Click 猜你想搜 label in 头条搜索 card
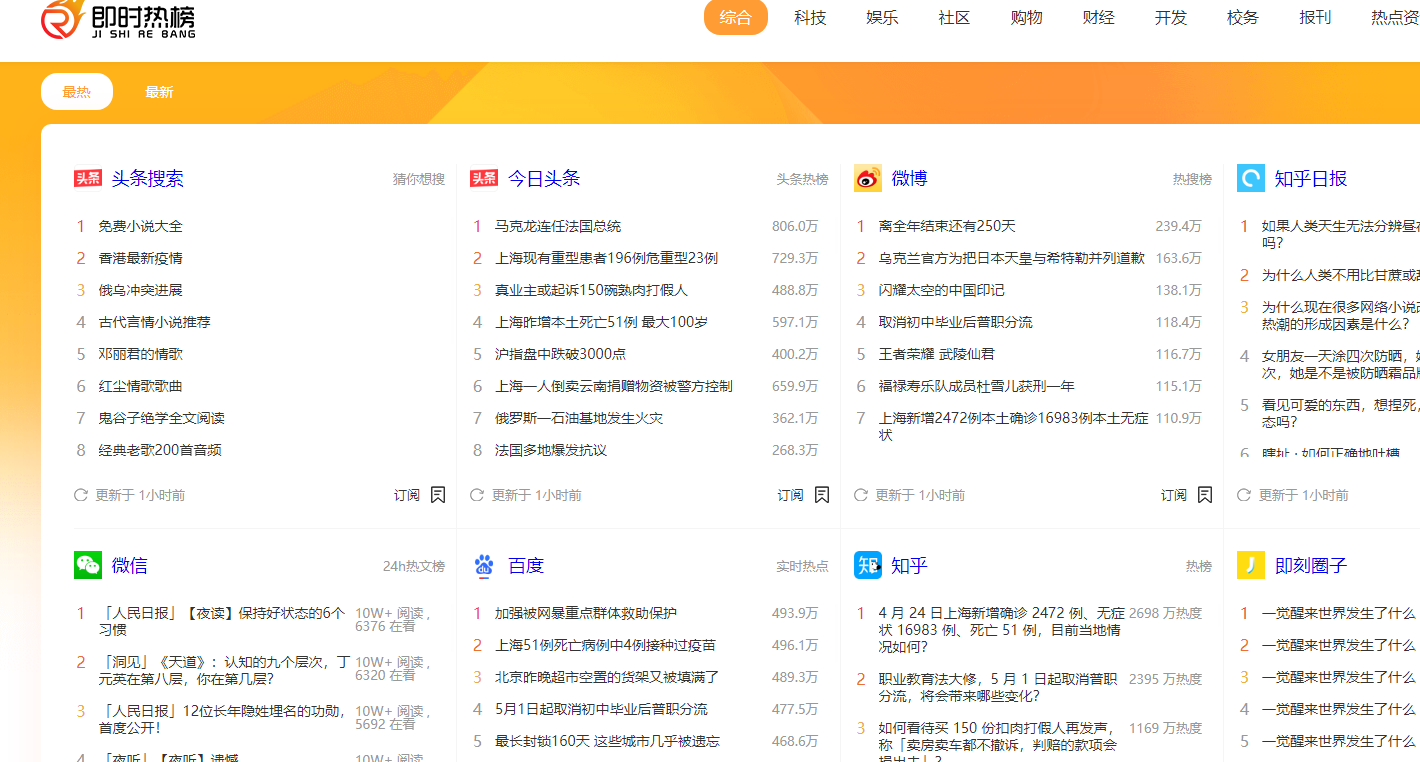This screenshot has width=1420, height=762. click(419, 179)
